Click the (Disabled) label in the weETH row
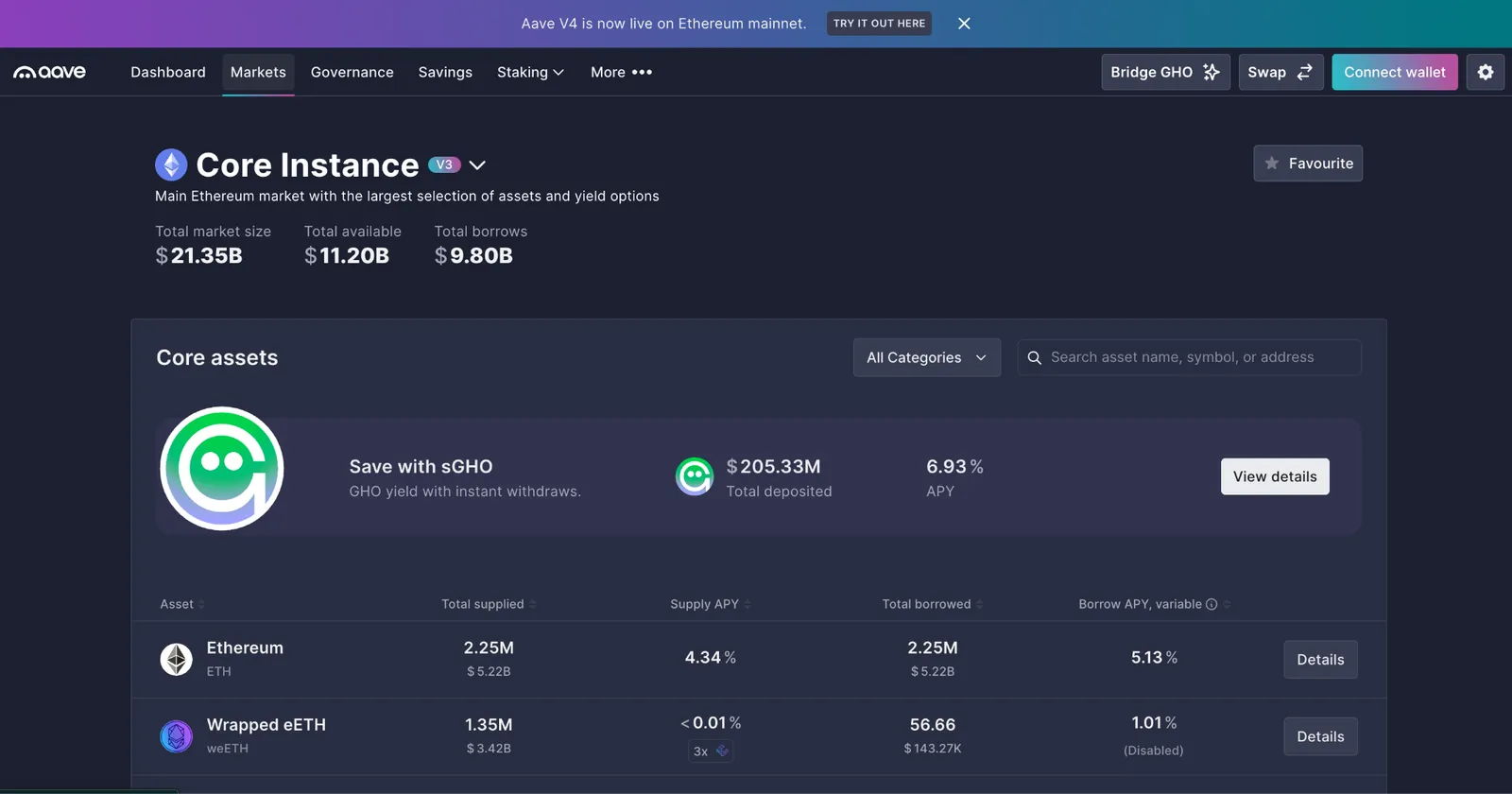This screenshot has height=794, width=1512. coord(1154,751)
